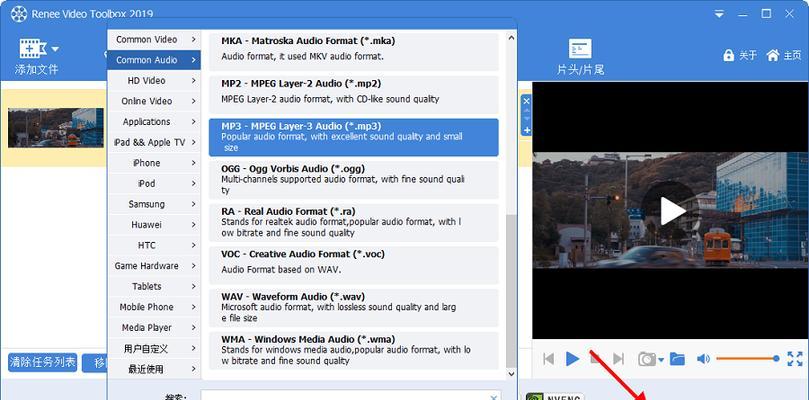Open the Online Video category
Image resolution: width=809 pixels, height=400 pixels.
click(154, 101)
